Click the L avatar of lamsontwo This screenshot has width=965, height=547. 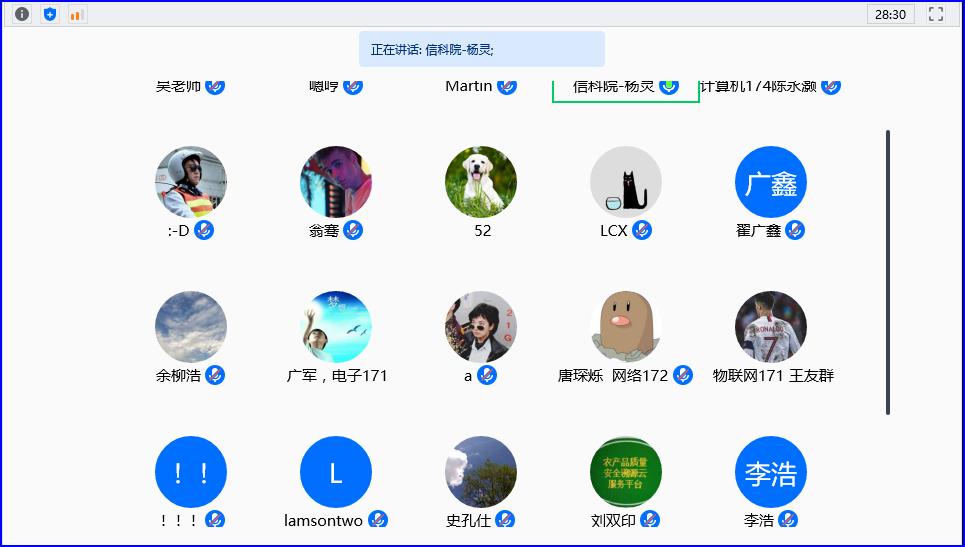336,473
